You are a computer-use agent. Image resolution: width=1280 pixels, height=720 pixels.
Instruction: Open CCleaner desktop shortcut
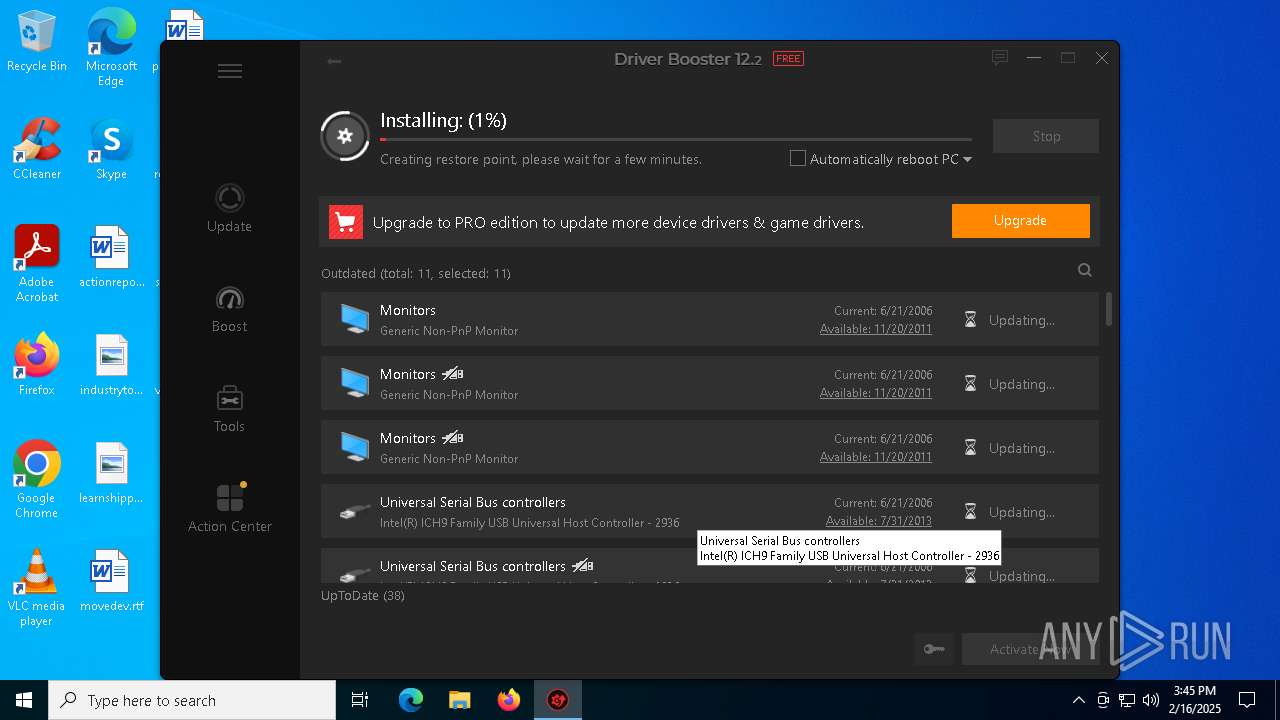[37, 149]
